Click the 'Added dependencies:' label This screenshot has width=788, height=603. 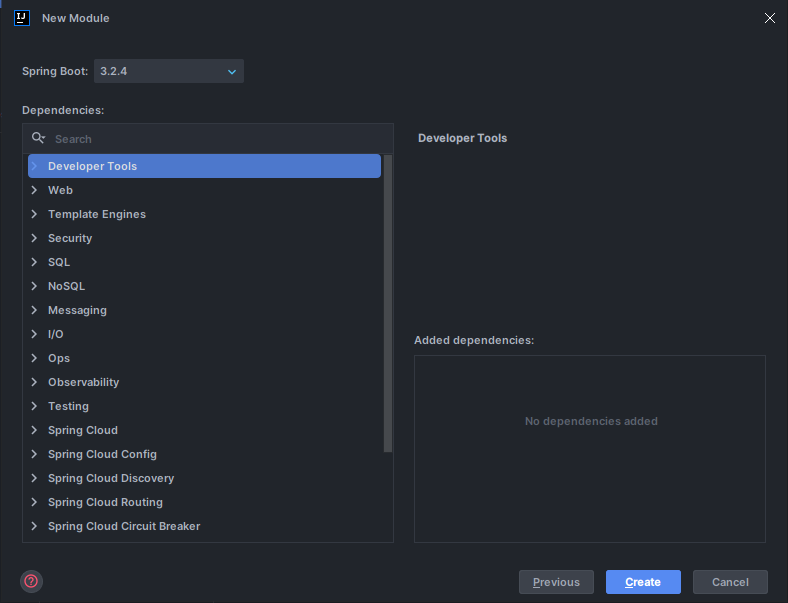pyautogui.click(x=474, y=340)
